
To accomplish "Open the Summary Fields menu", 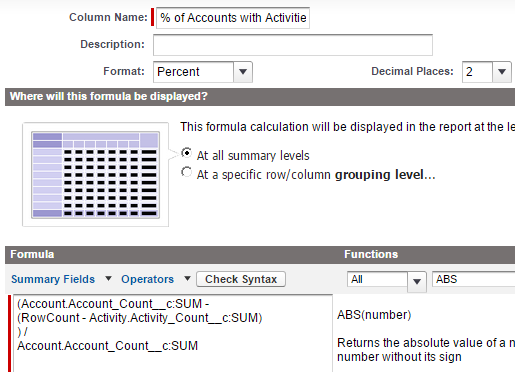I will [x=53, y=279].
